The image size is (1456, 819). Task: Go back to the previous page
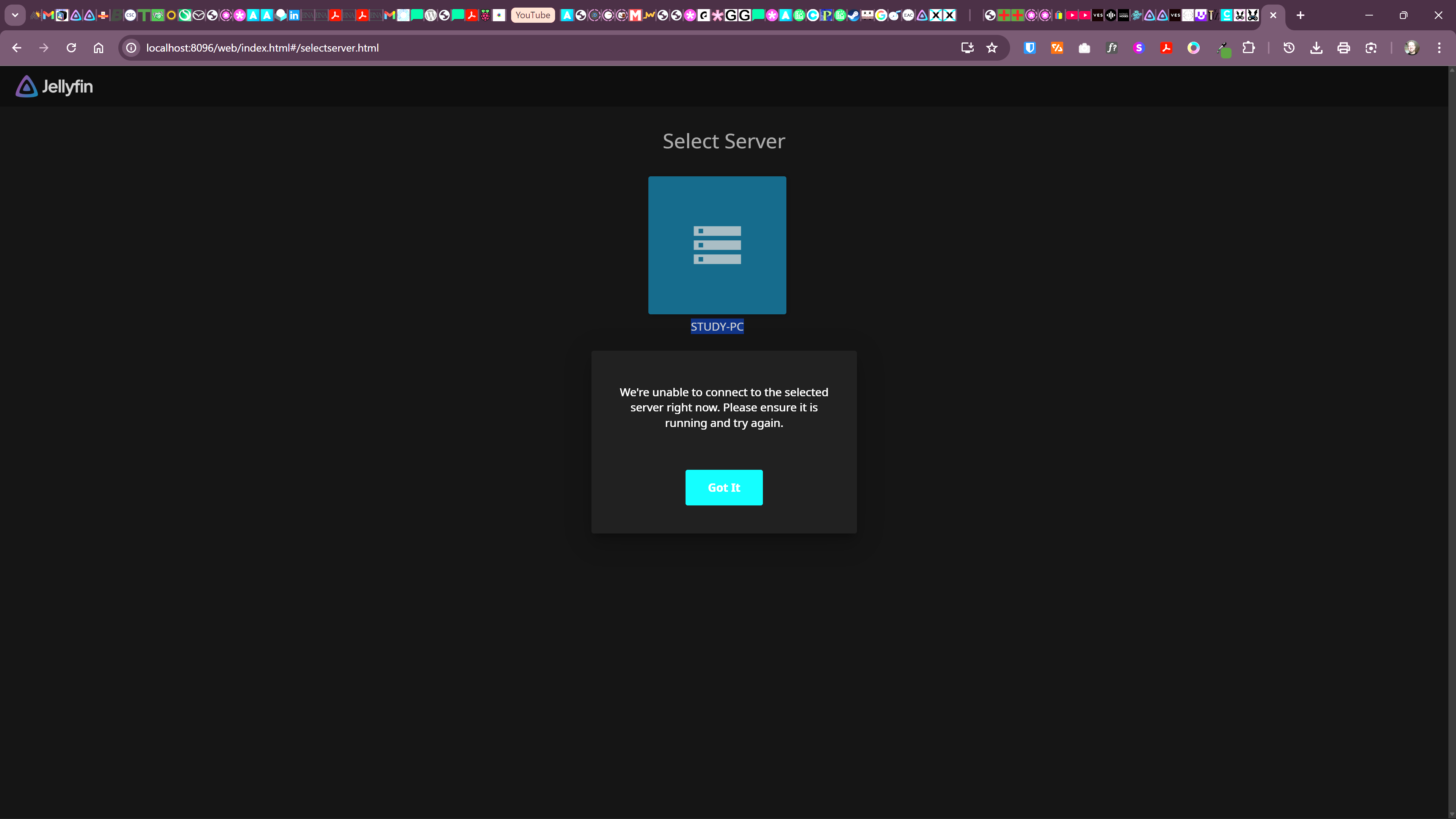(17, 48)
